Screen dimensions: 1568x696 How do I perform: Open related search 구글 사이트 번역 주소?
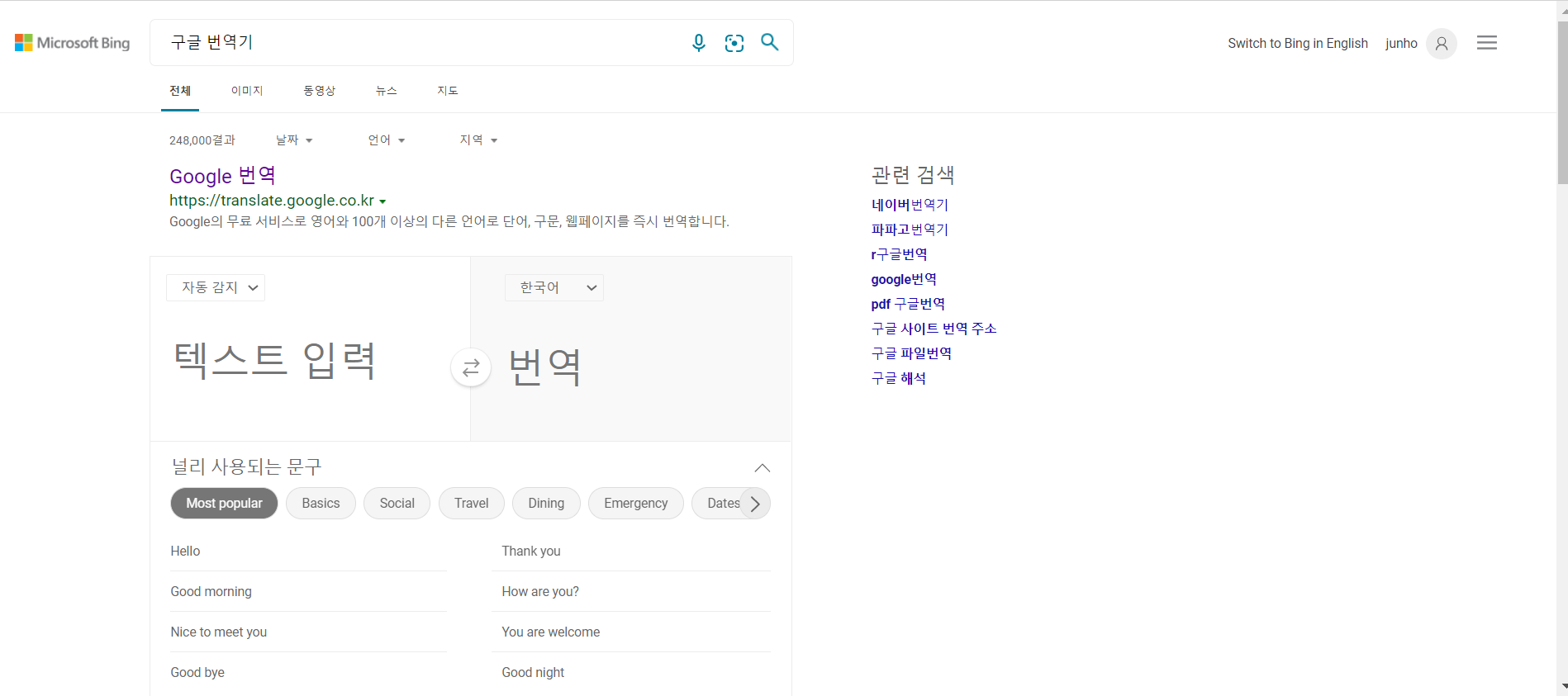coord(934,329)
